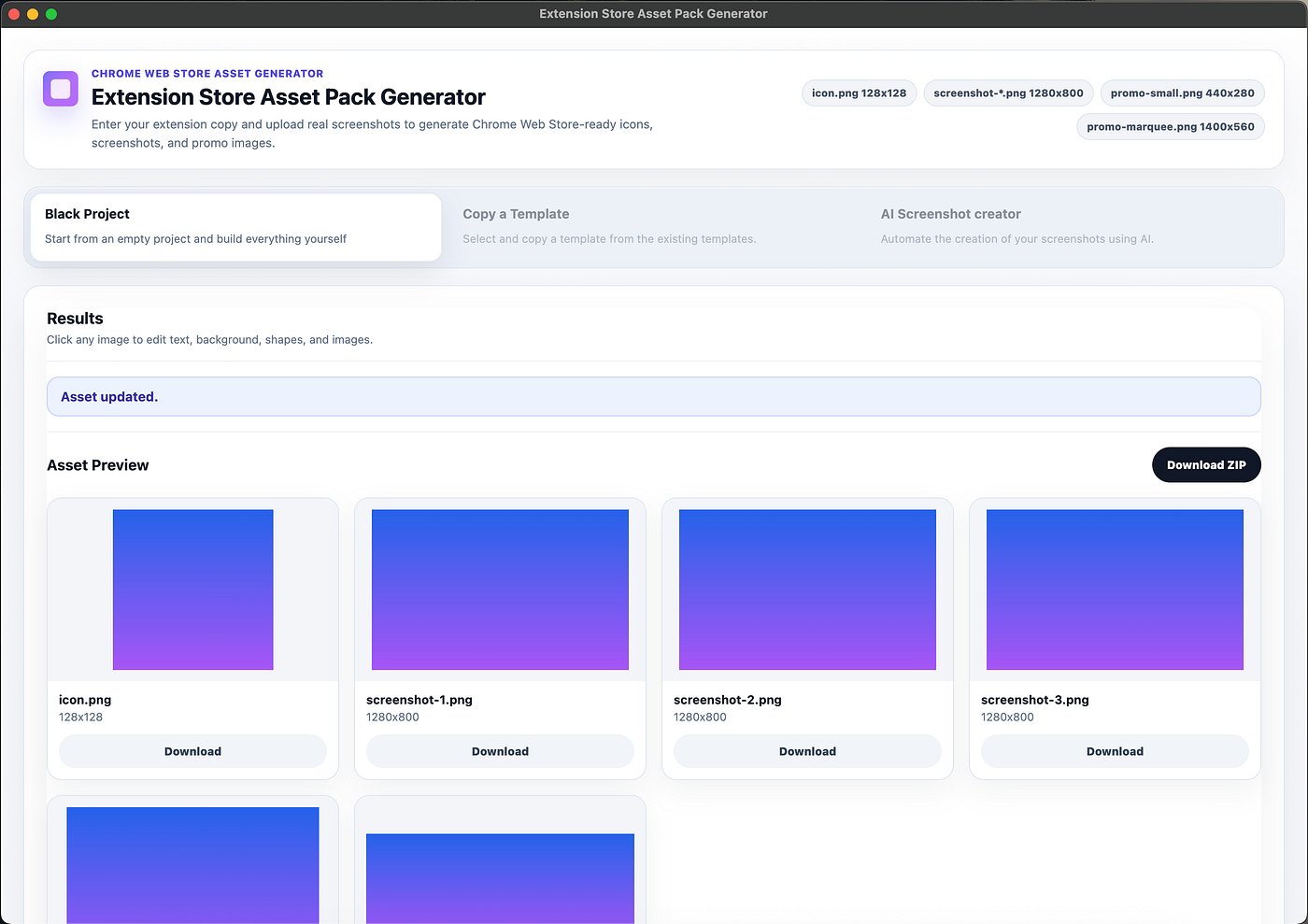Screen dimensions: 1308x924
Task: Click the promo-small.png 440x280 chip
Action: (1182, 93)
